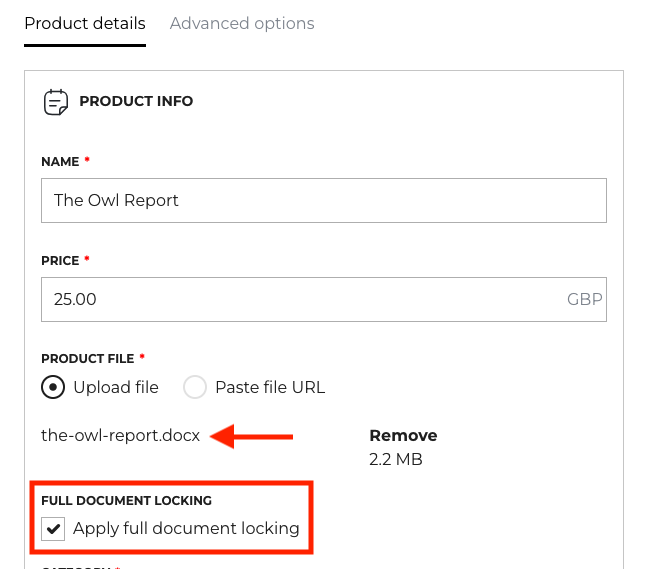Open the Advanced options tab

tap(242, 23)
